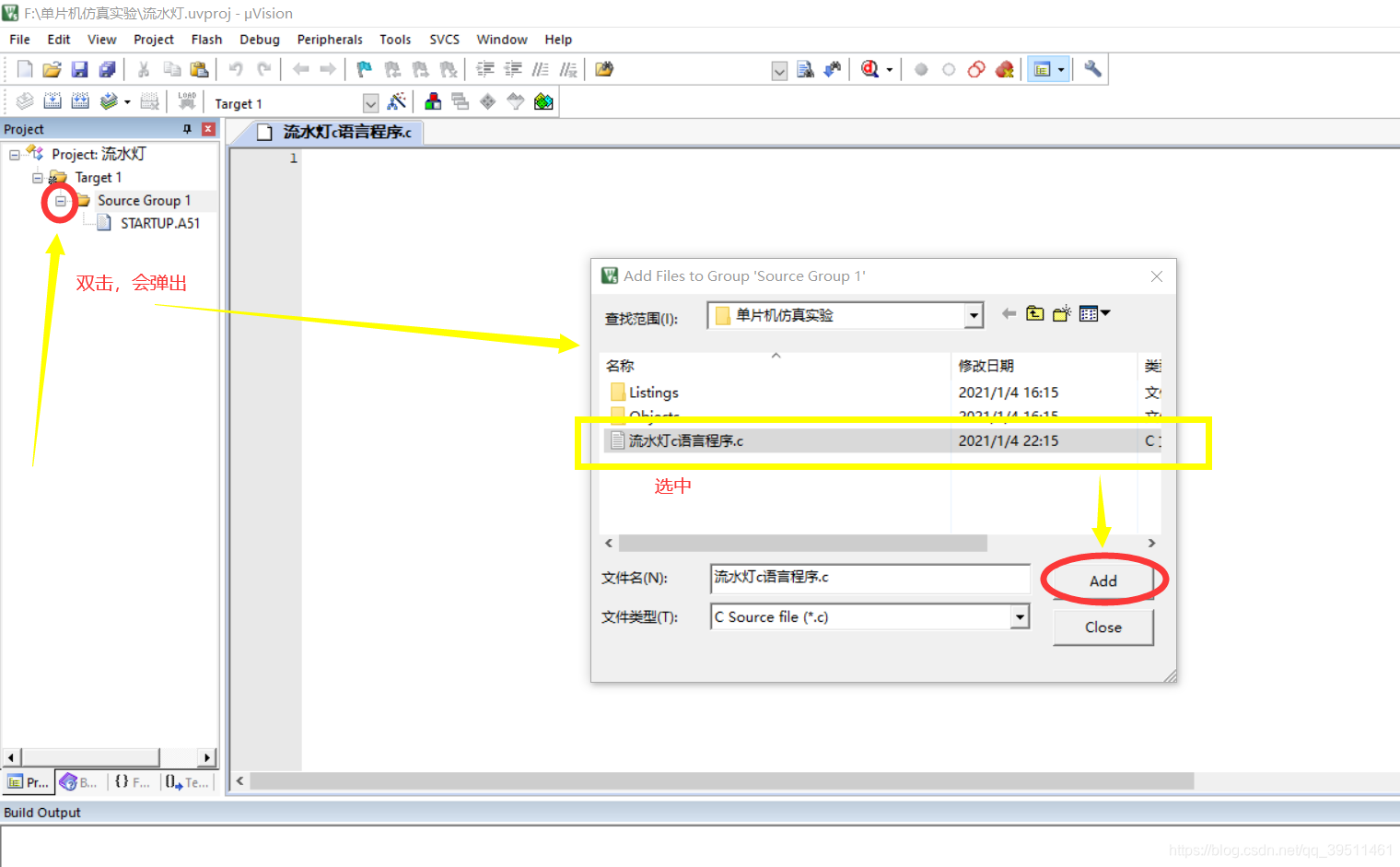Create a new file with New icon

pos(25,69)
